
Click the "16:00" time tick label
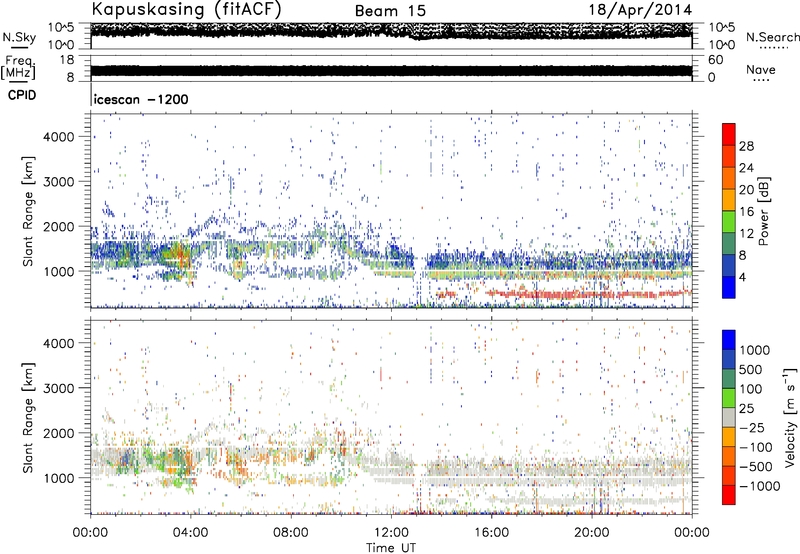click(491, 533)
